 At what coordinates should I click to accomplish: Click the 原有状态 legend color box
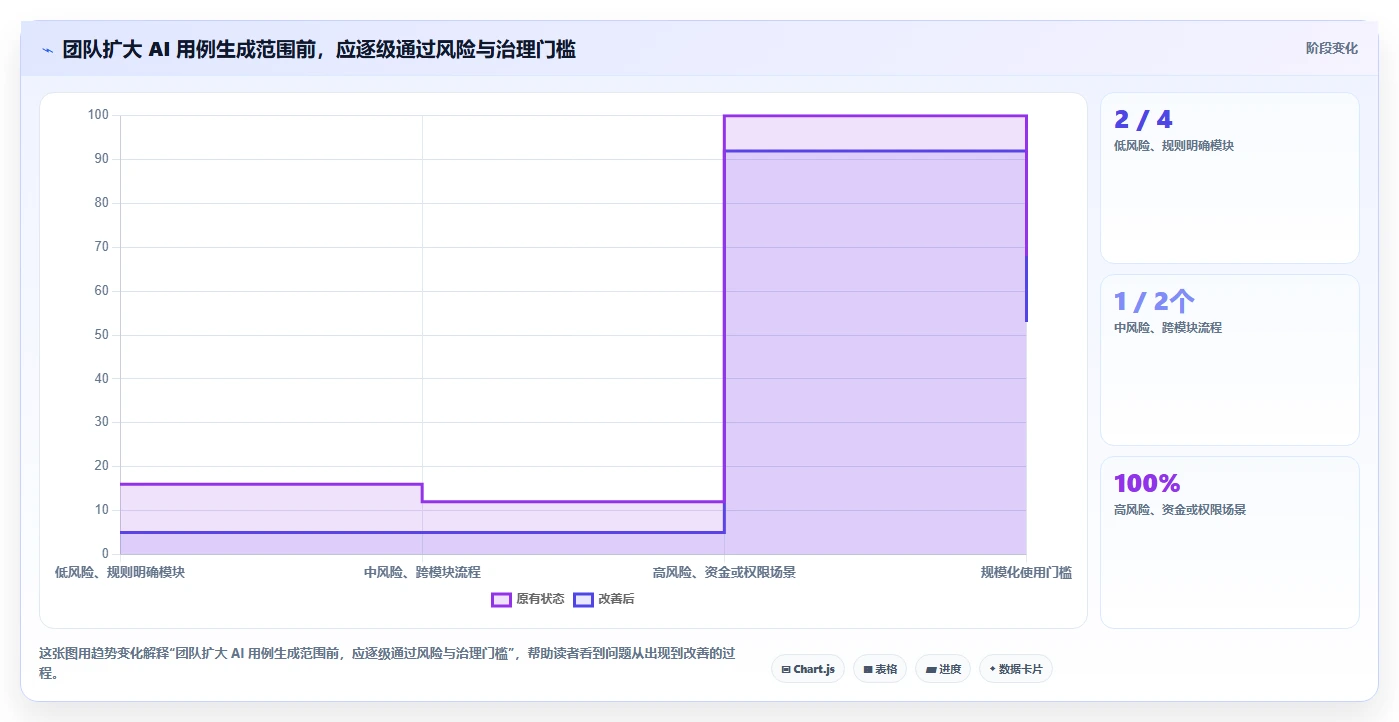(x=501, y=599)
